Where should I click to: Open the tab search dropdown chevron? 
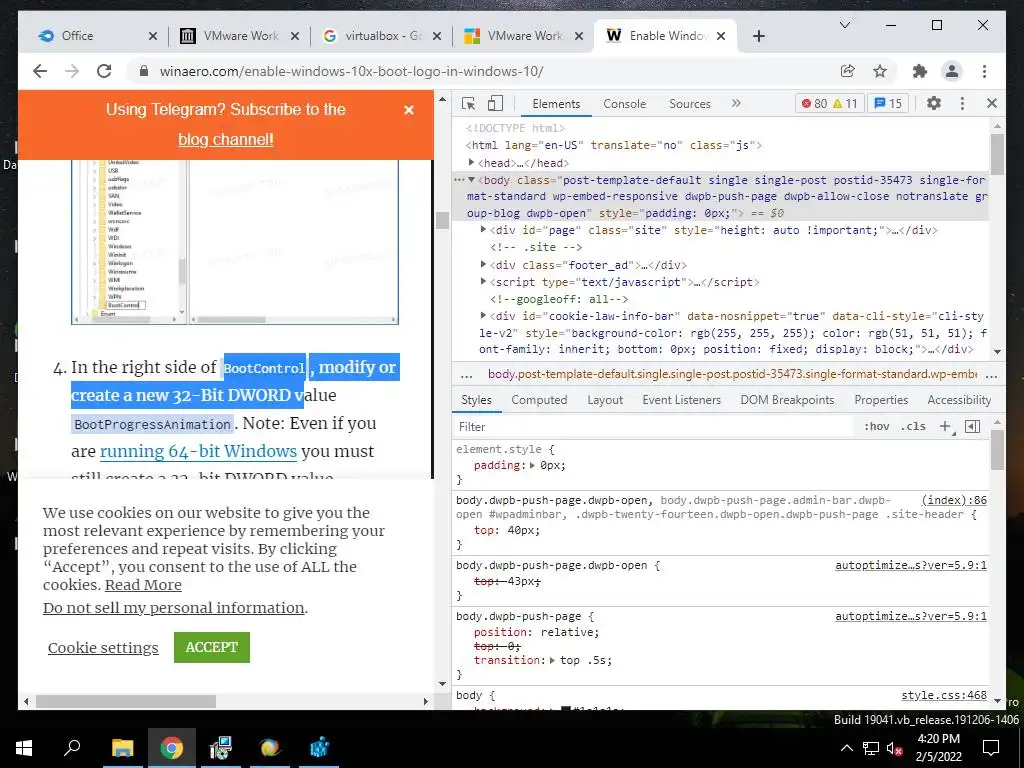pos(844,25)
